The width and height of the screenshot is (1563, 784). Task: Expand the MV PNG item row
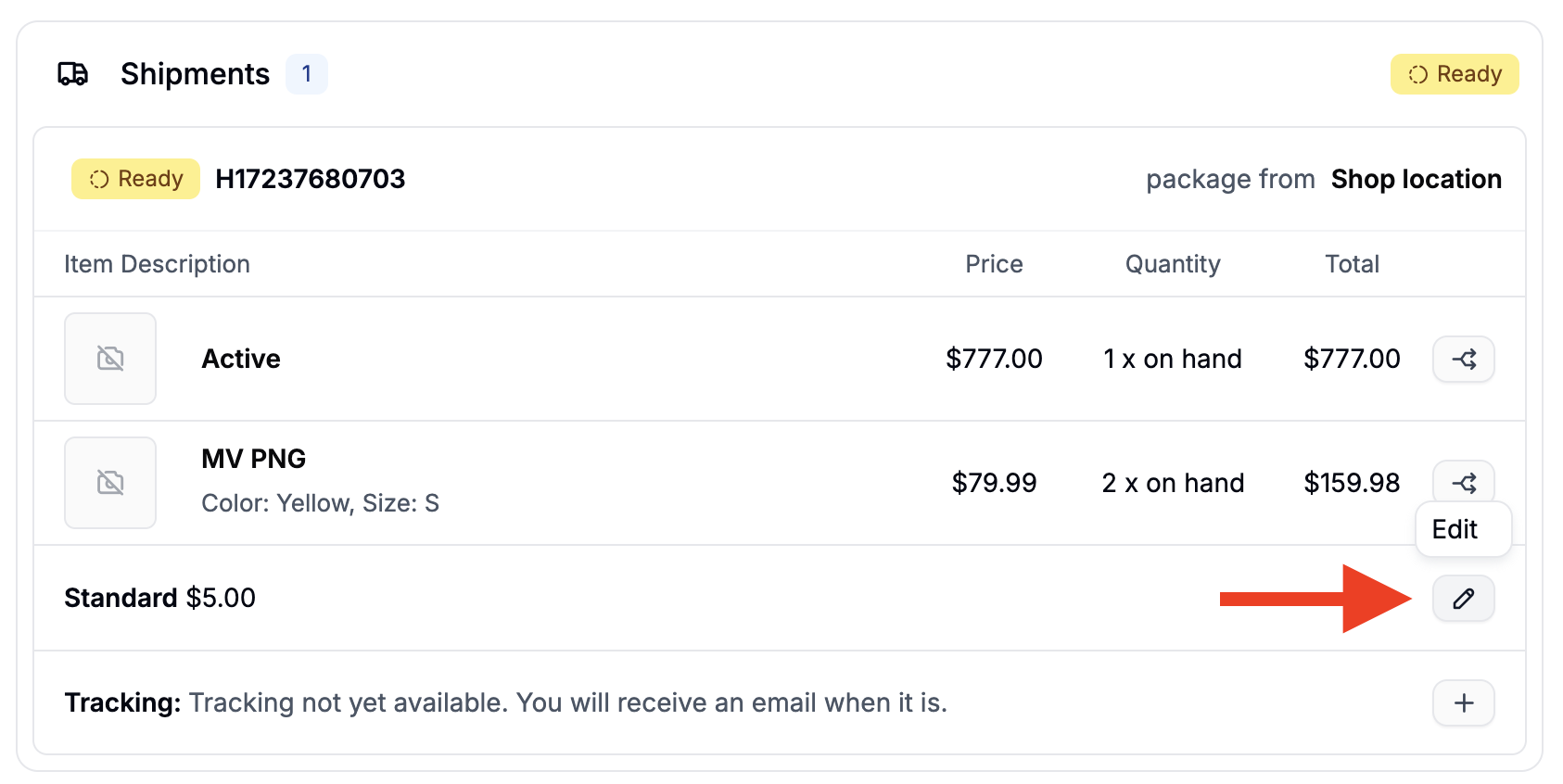point(252,458)
